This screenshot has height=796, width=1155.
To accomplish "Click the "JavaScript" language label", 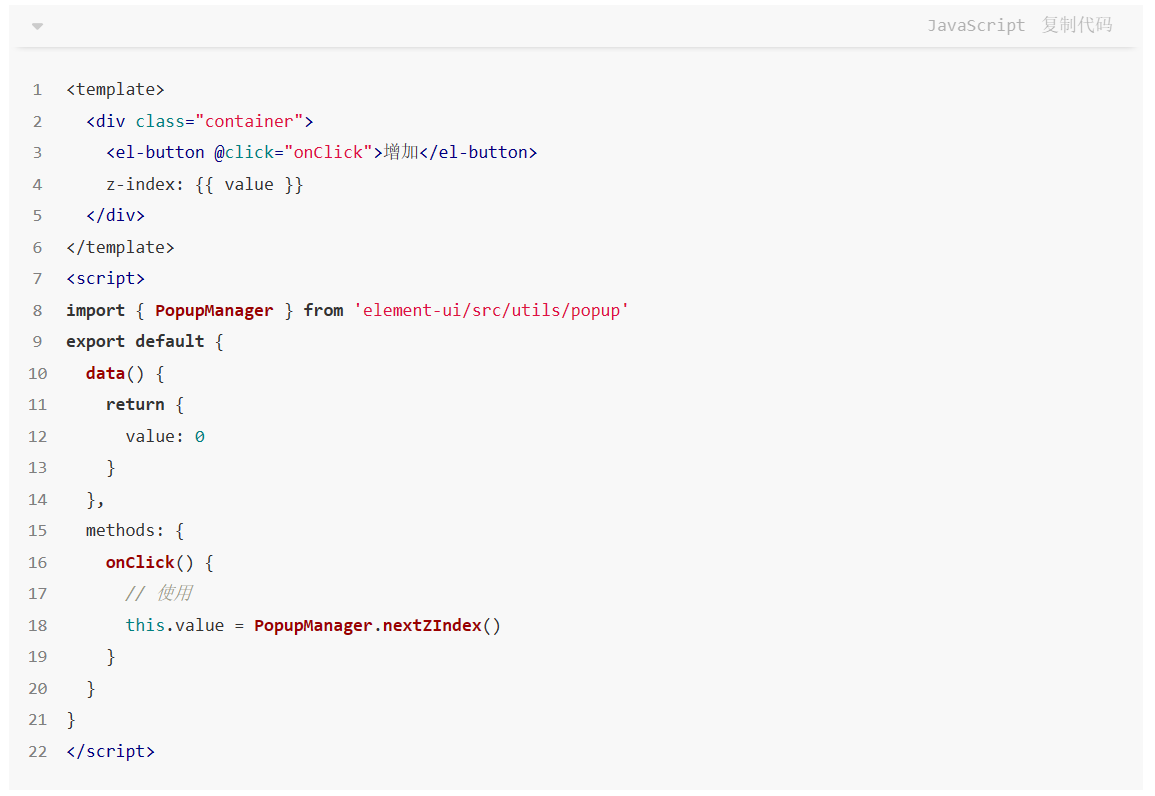I will pos(975,26).
